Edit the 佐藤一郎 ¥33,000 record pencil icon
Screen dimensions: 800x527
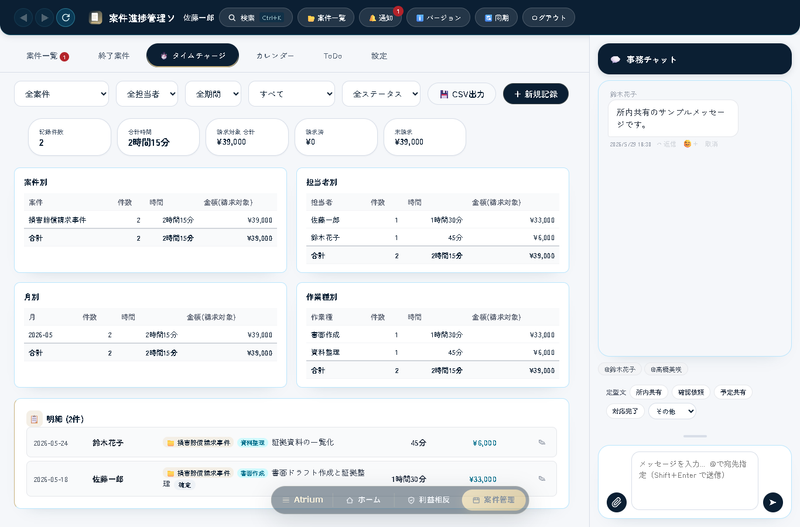pos(542,479)
